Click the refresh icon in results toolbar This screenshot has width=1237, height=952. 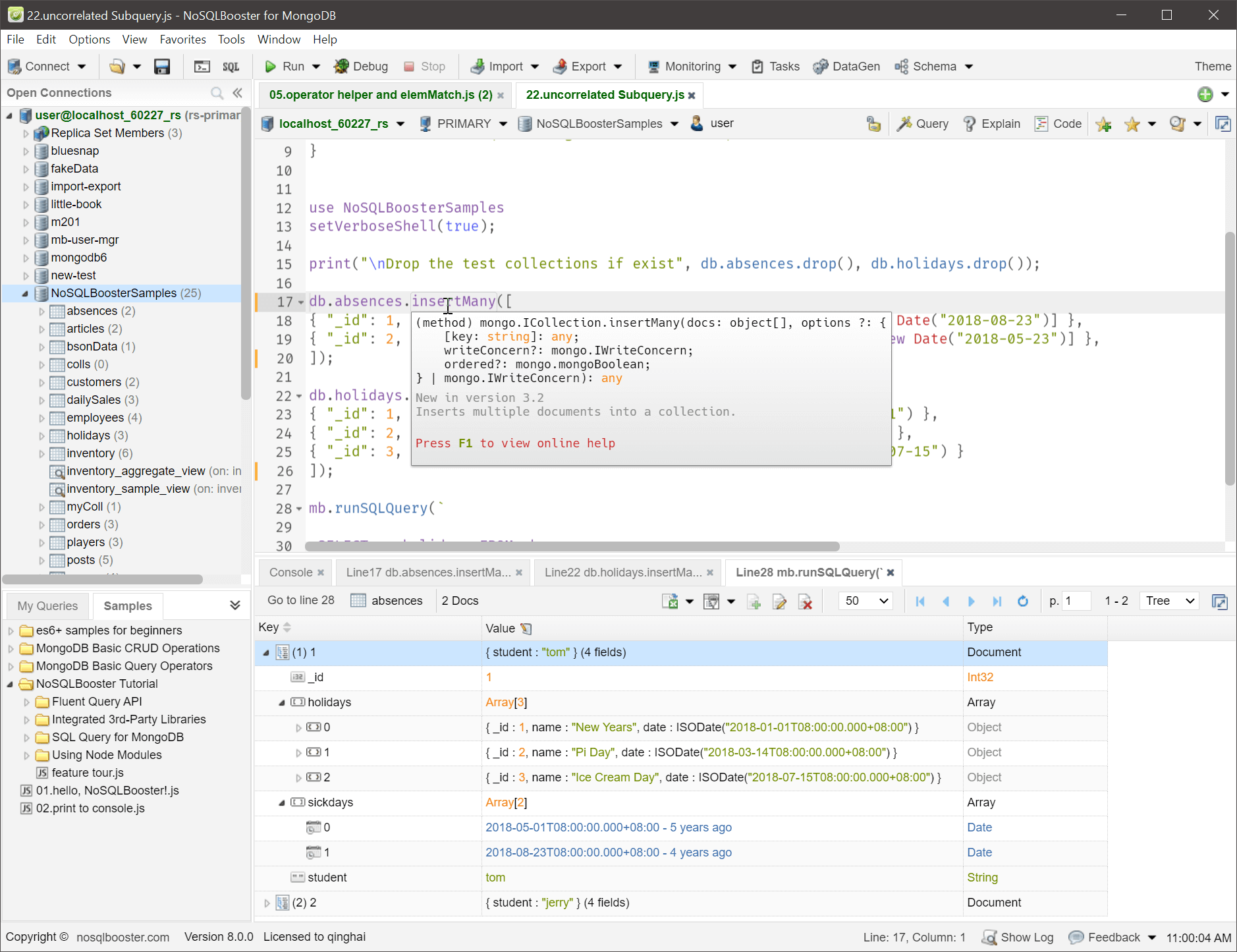point(1022,601)
